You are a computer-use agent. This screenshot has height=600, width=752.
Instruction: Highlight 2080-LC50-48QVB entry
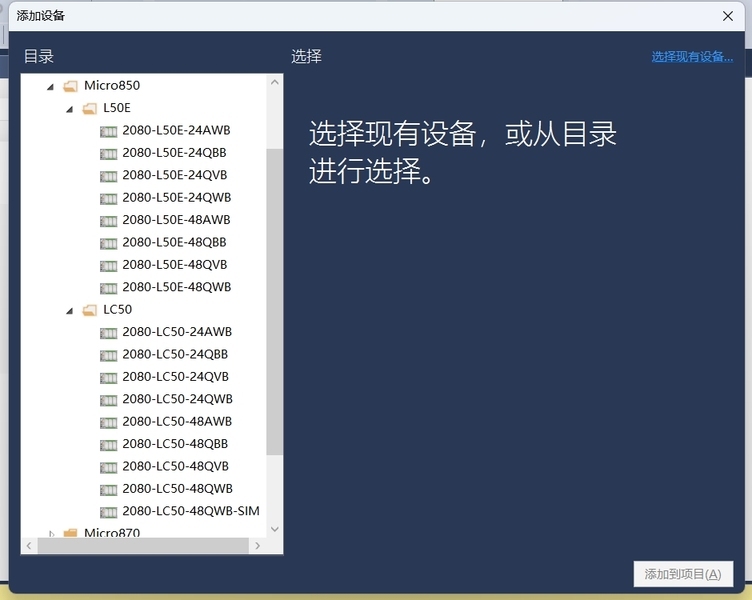tap(176, 466)
